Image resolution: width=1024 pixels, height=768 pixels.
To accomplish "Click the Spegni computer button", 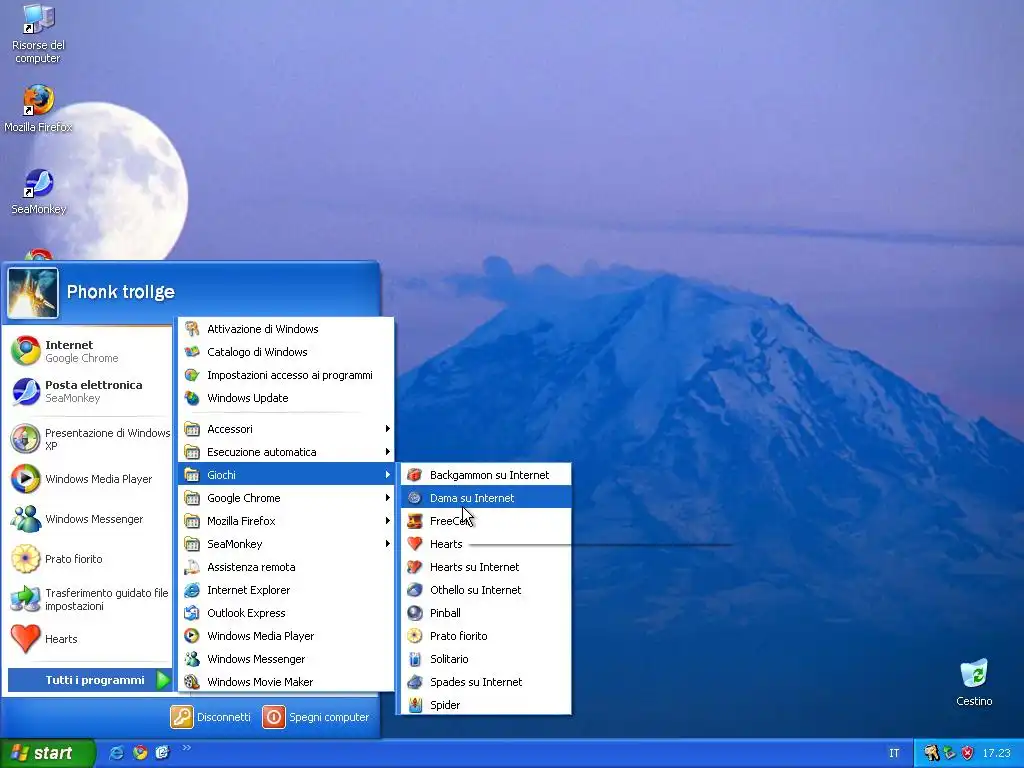I will tap(317, 717).
